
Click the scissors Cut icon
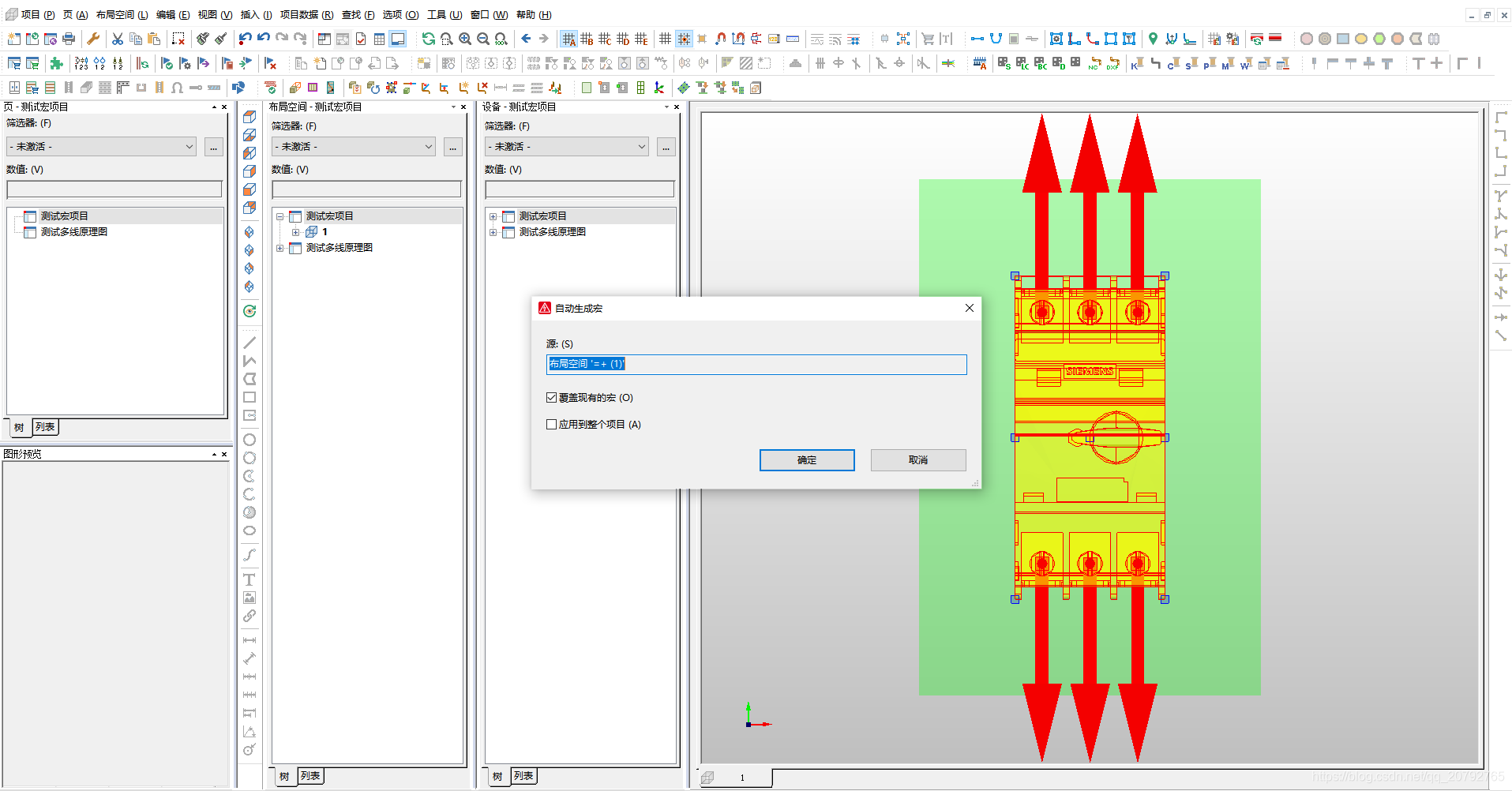click(118, 39)
